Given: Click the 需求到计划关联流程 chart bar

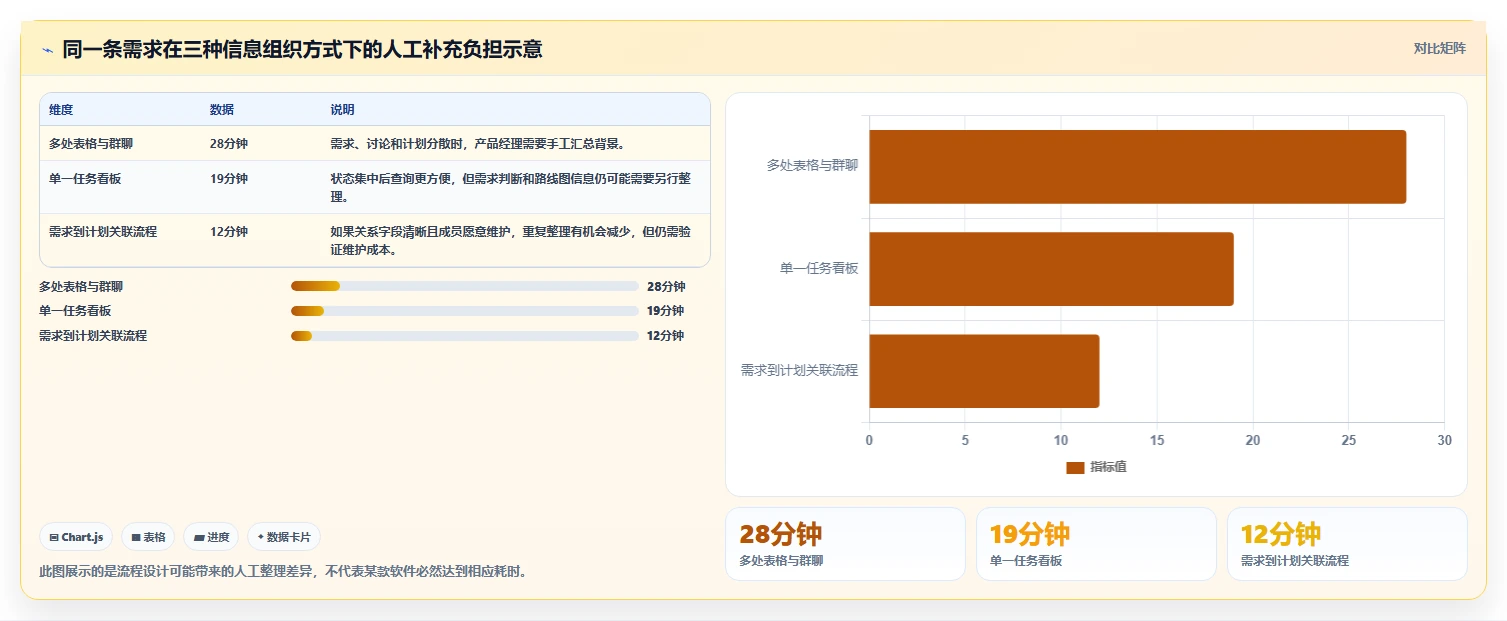Looking at the screenshot, I should [984, 371].
